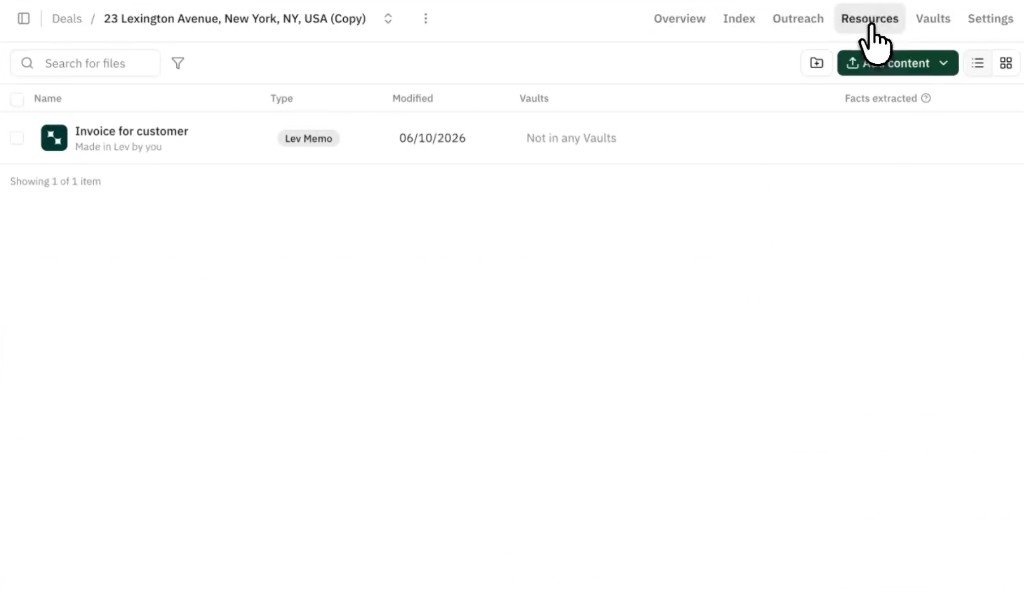Image resolution: width=1024 pixels, height=596 pixels.
Task: Sort by the Modified column header
Action: [413, 99]
